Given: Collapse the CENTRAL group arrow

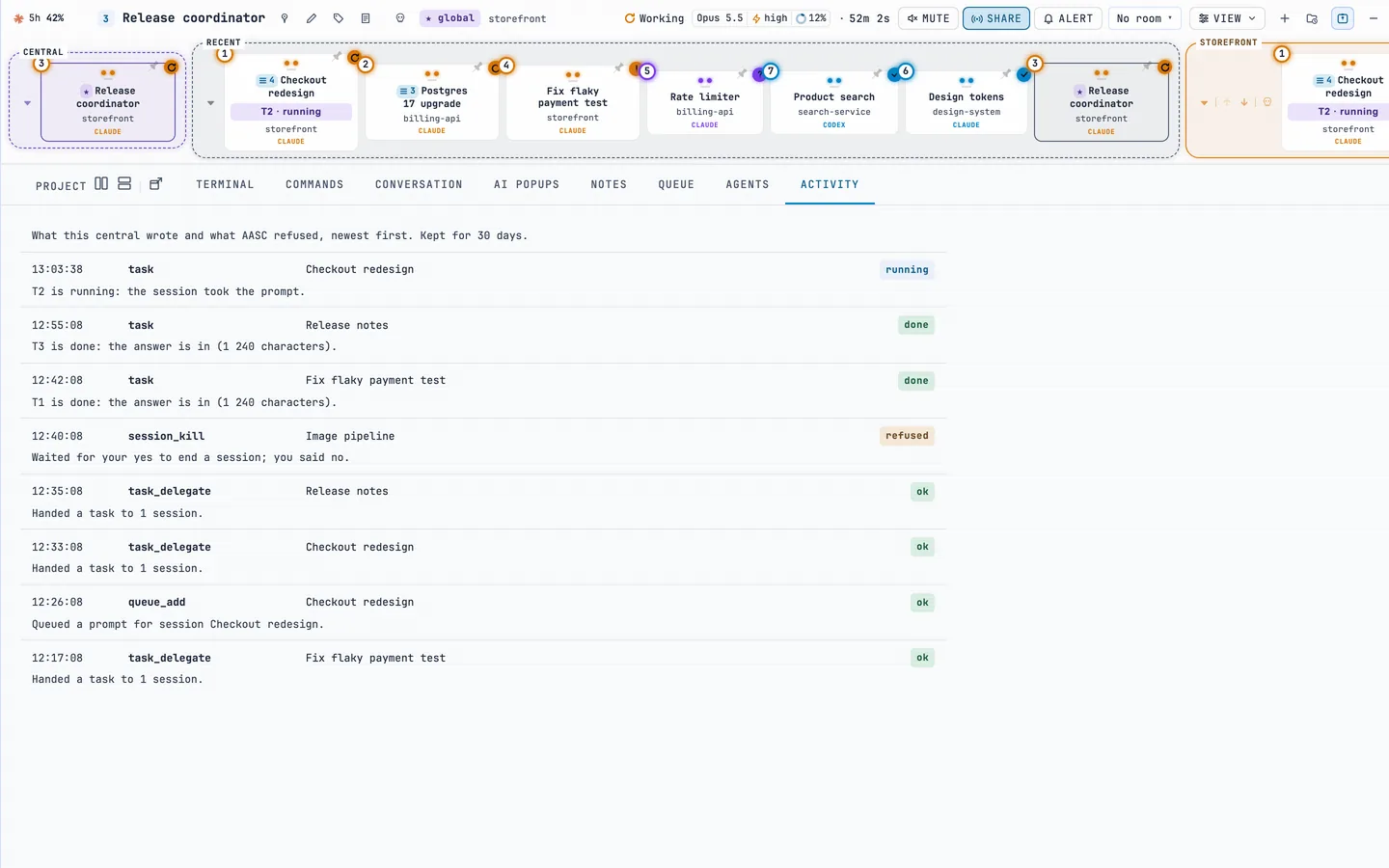Looking at the screenshot, I should coord(27,103).
